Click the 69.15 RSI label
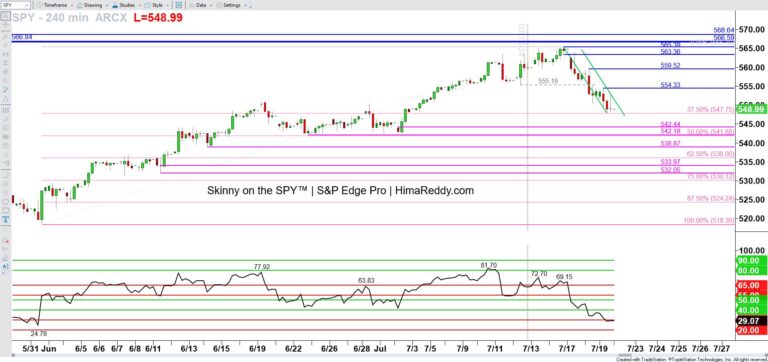 [x=565, y=277]
